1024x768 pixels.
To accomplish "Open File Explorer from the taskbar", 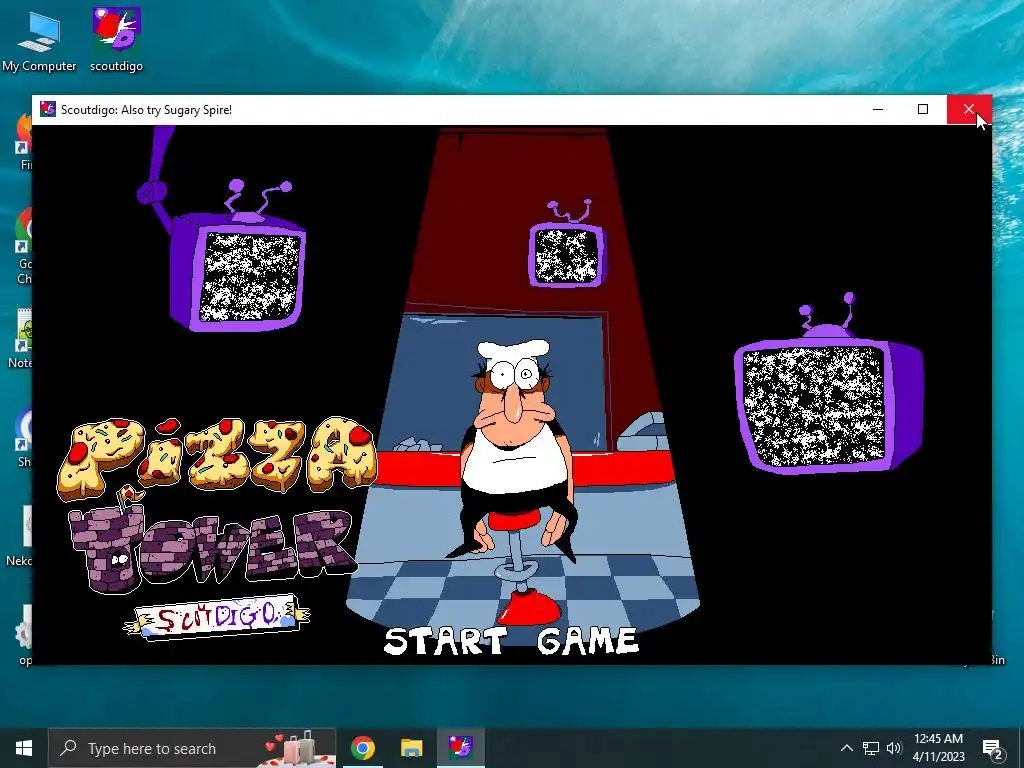I will click(411, 748).
